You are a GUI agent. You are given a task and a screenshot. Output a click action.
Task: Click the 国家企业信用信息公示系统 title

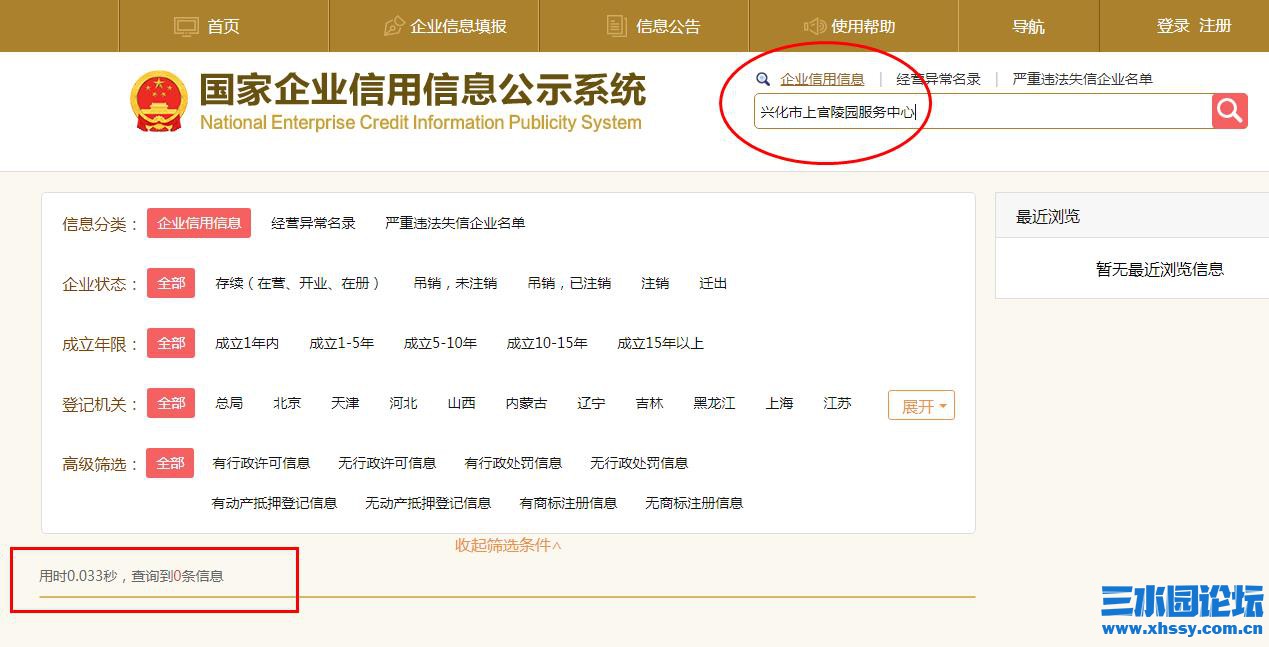click(423, 90)
